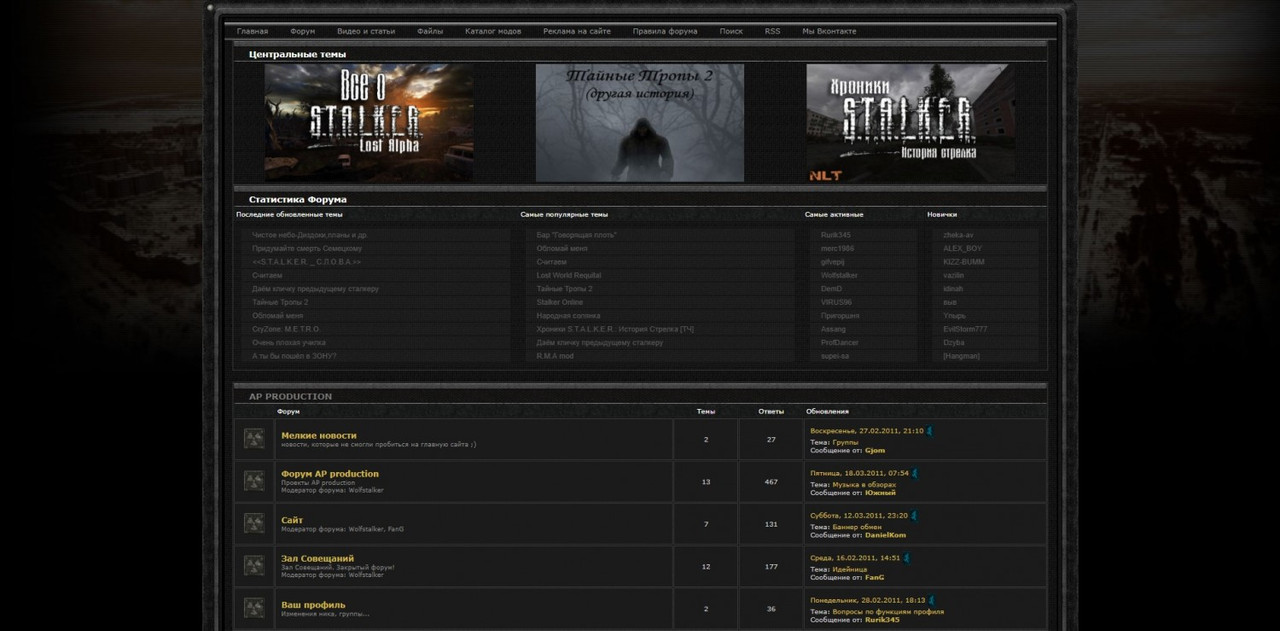This screenshot has height=631, width=1280.
Task: Open the Сайт forum title
Action: pos(292,520)
